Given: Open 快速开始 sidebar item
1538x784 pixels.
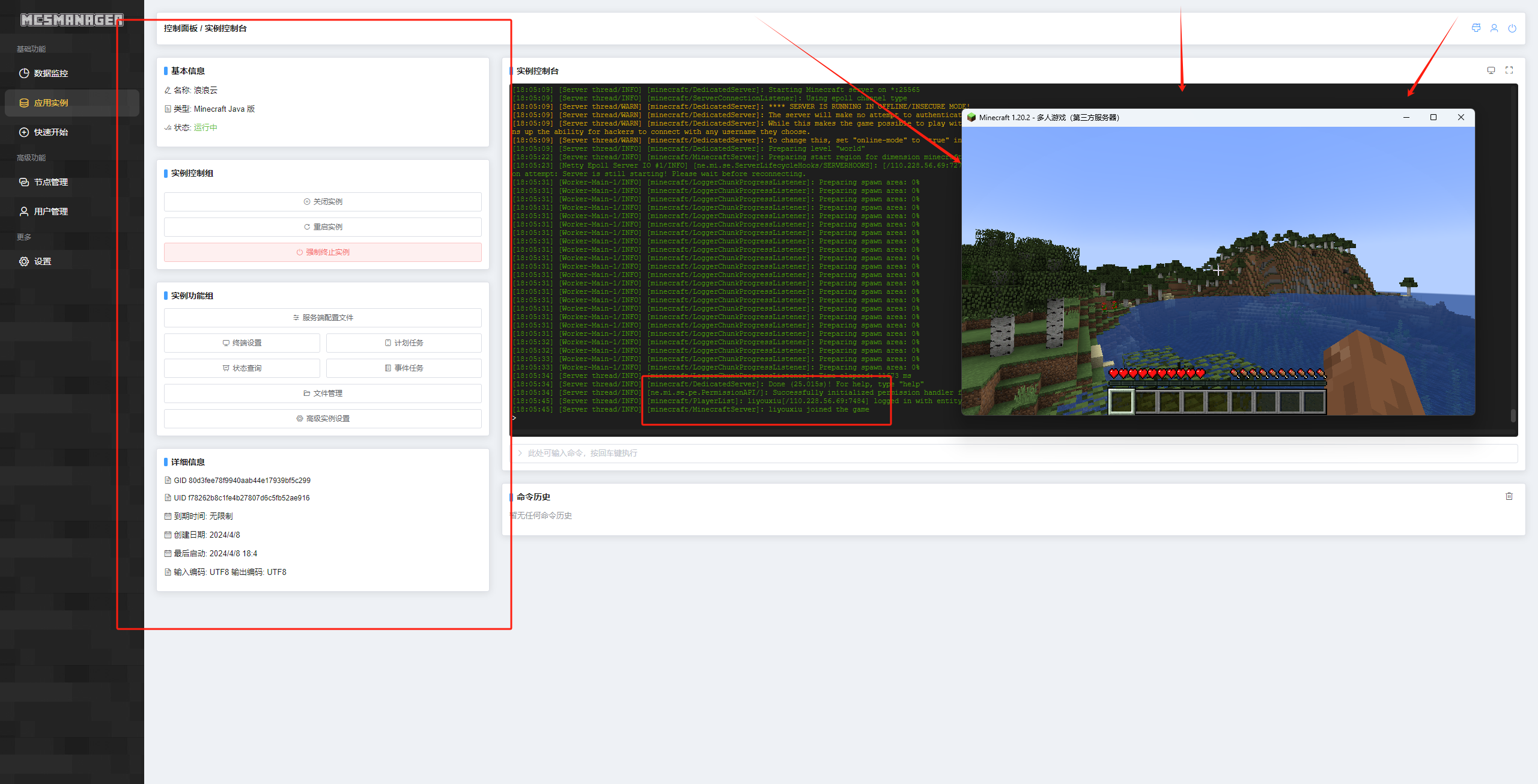Looking at the screenshot, I should click(x=72, y=132).
